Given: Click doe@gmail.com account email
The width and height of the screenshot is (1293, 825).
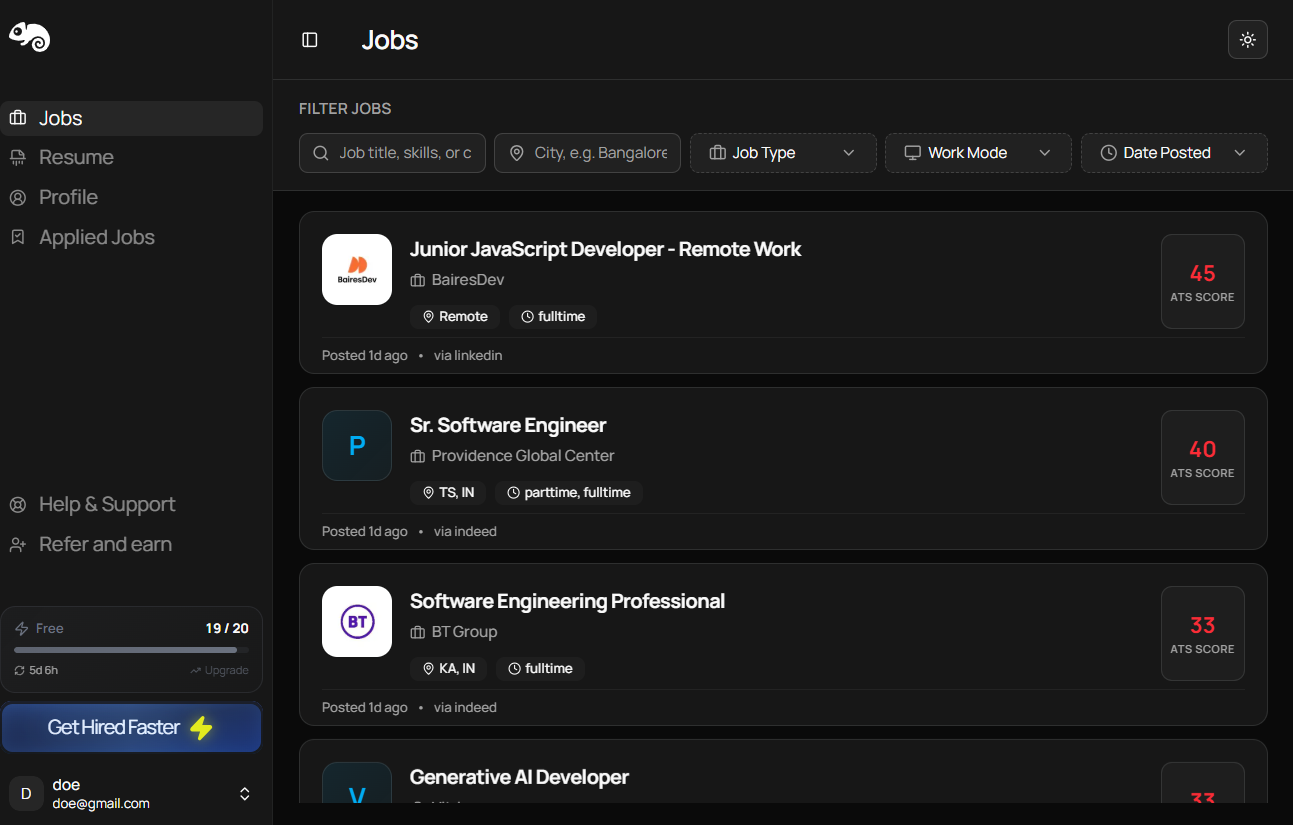Looking at the screenshot, I should click(x=101, y=803).
